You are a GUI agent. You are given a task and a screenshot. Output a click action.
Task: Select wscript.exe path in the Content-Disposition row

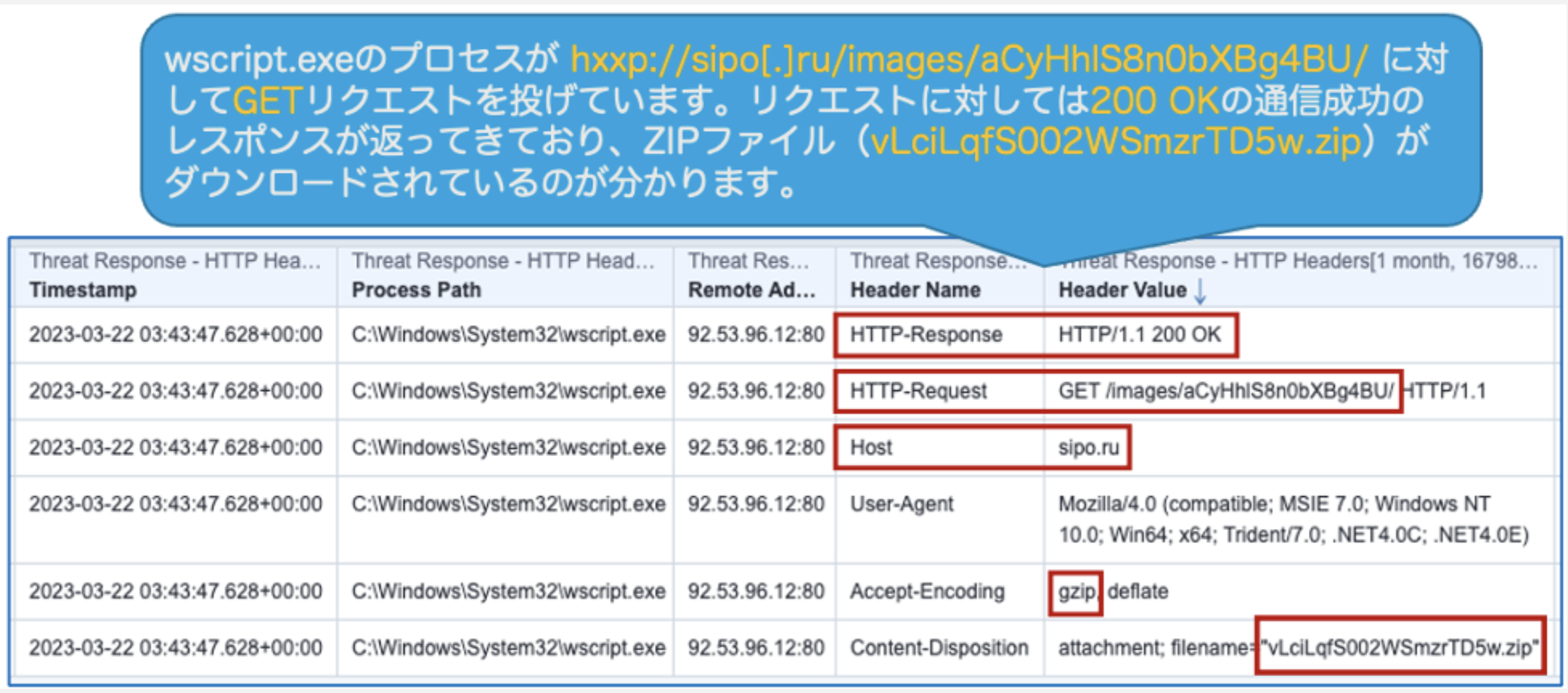(x=509, y=648)
